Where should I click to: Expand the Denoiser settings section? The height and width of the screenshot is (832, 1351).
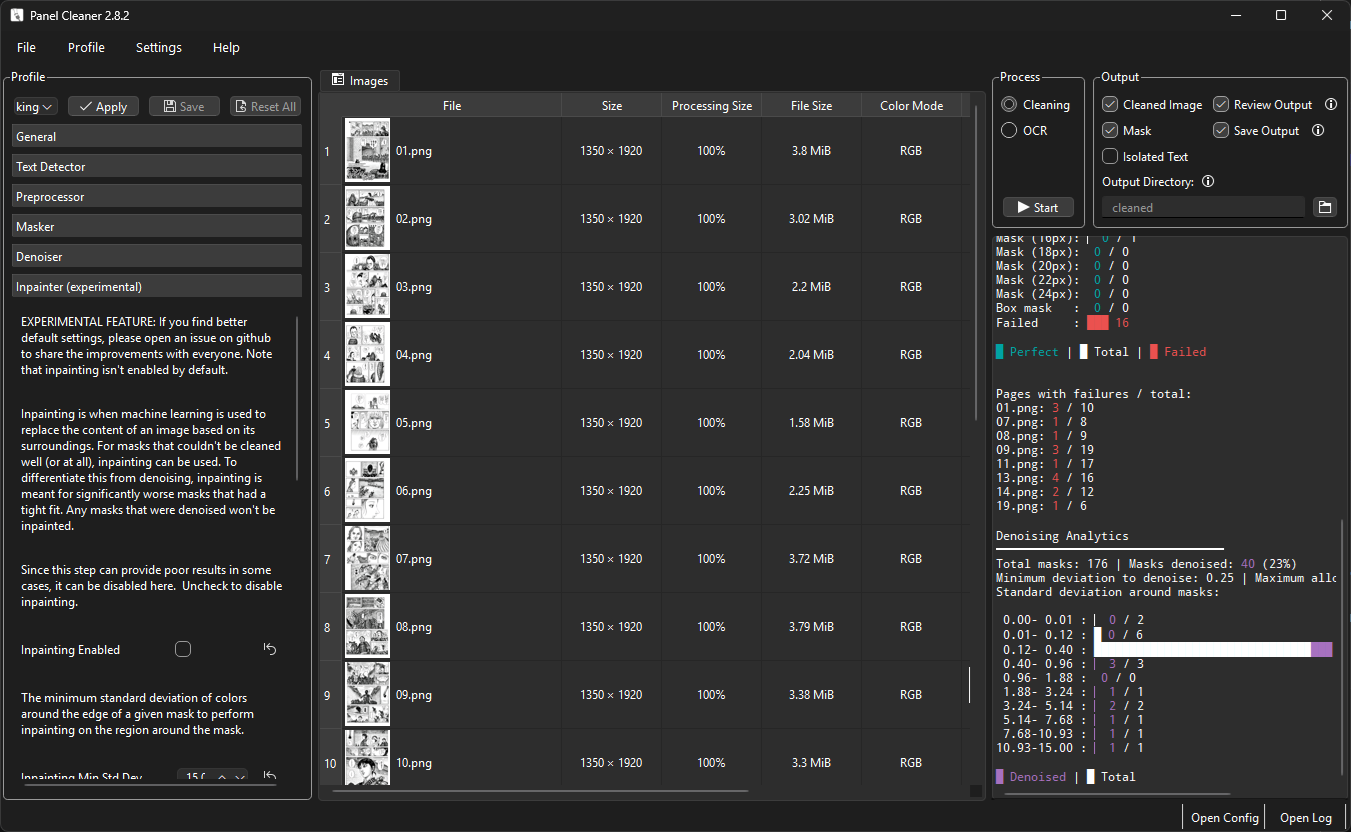[x=156, y=256]
